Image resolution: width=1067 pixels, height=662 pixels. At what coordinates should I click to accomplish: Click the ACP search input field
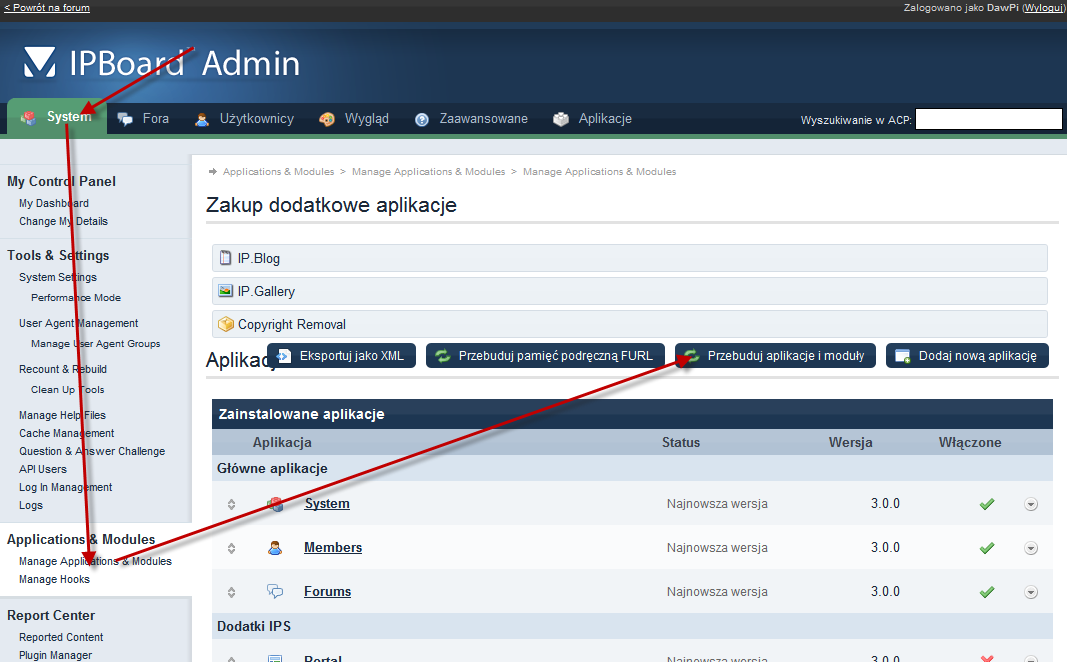tap(988, 120)
